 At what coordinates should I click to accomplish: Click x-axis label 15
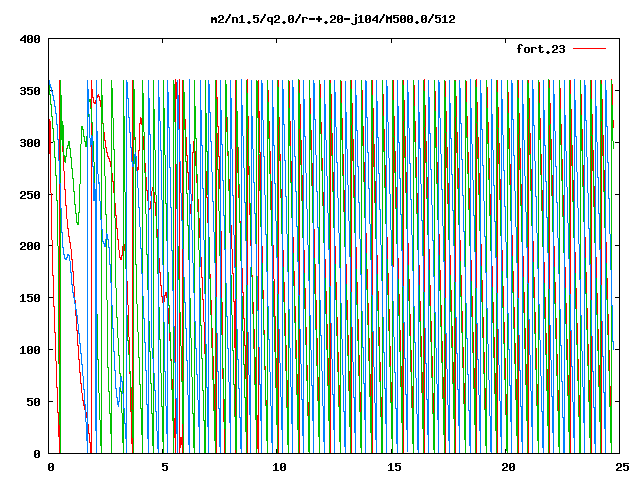(x=394, y=467)
